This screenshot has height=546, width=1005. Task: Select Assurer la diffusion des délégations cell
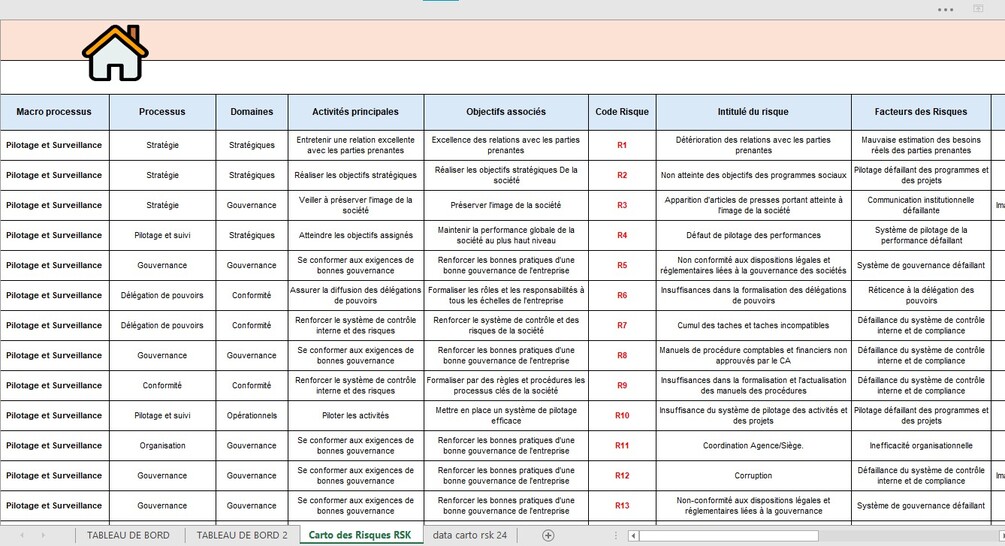coord(356,295)
